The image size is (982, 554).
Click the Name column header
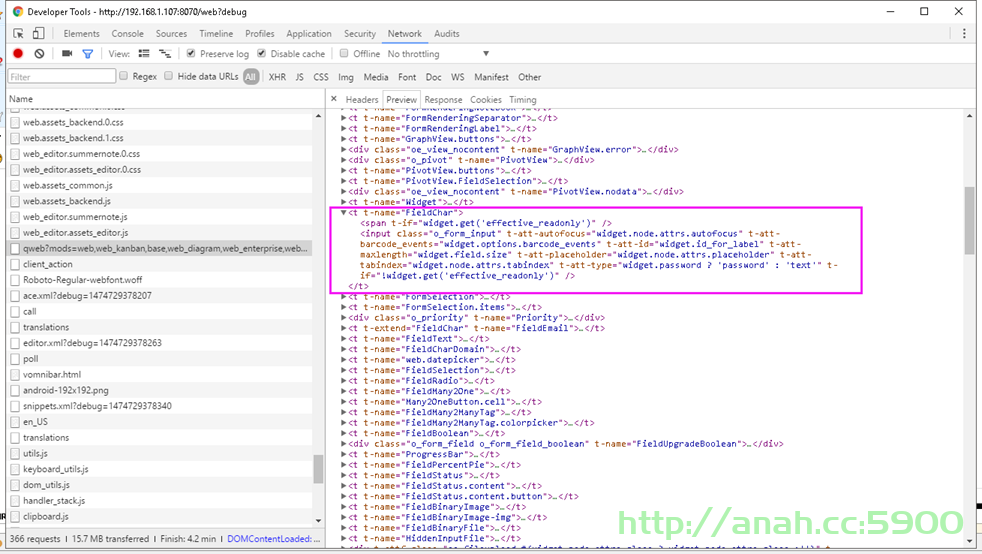165,99
